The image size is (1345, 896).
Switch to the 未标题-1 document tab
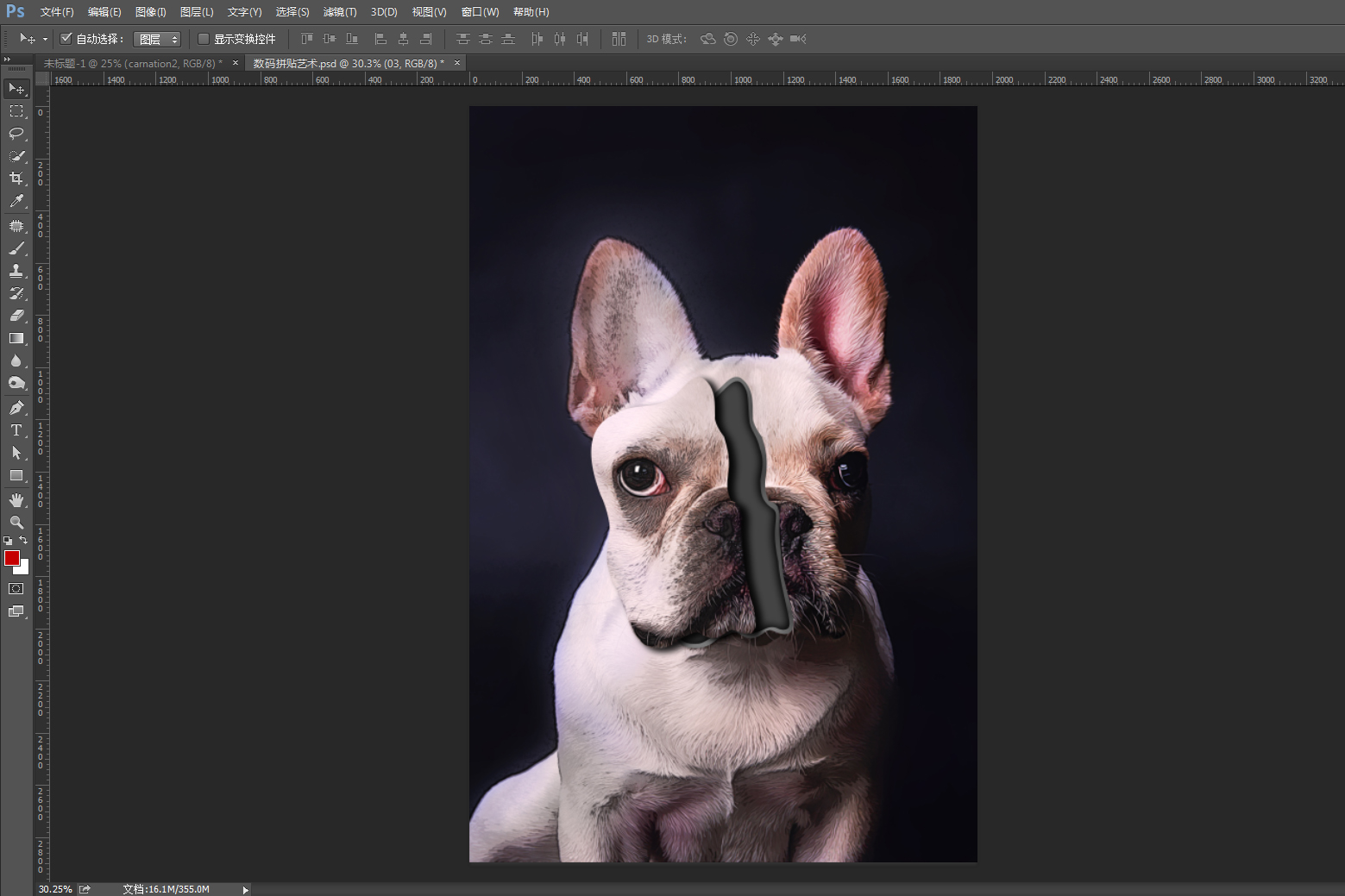pos(132,63)
